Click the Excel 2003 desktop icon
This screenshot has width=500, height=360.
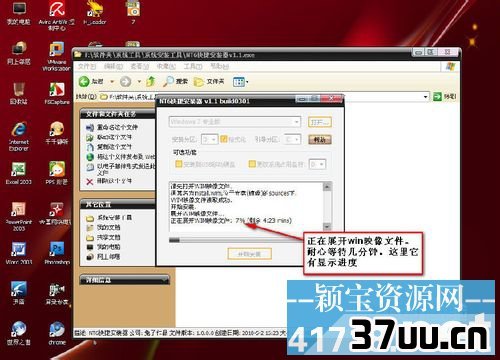(19, 173)
